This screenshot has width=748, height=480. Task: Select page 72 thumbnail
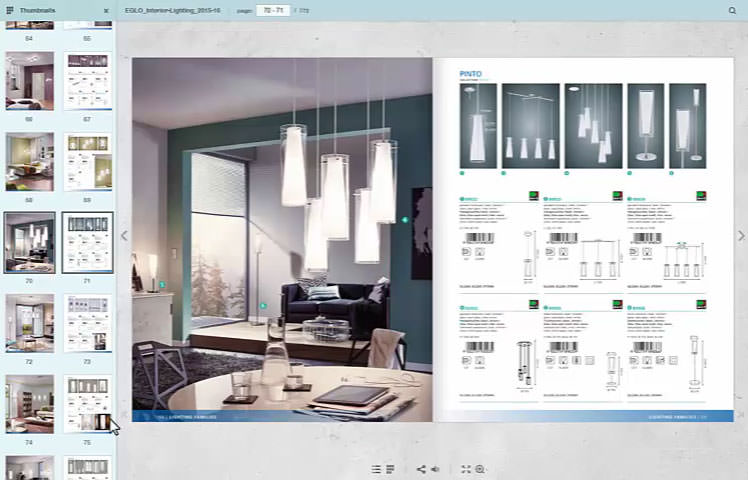point(30,322)
